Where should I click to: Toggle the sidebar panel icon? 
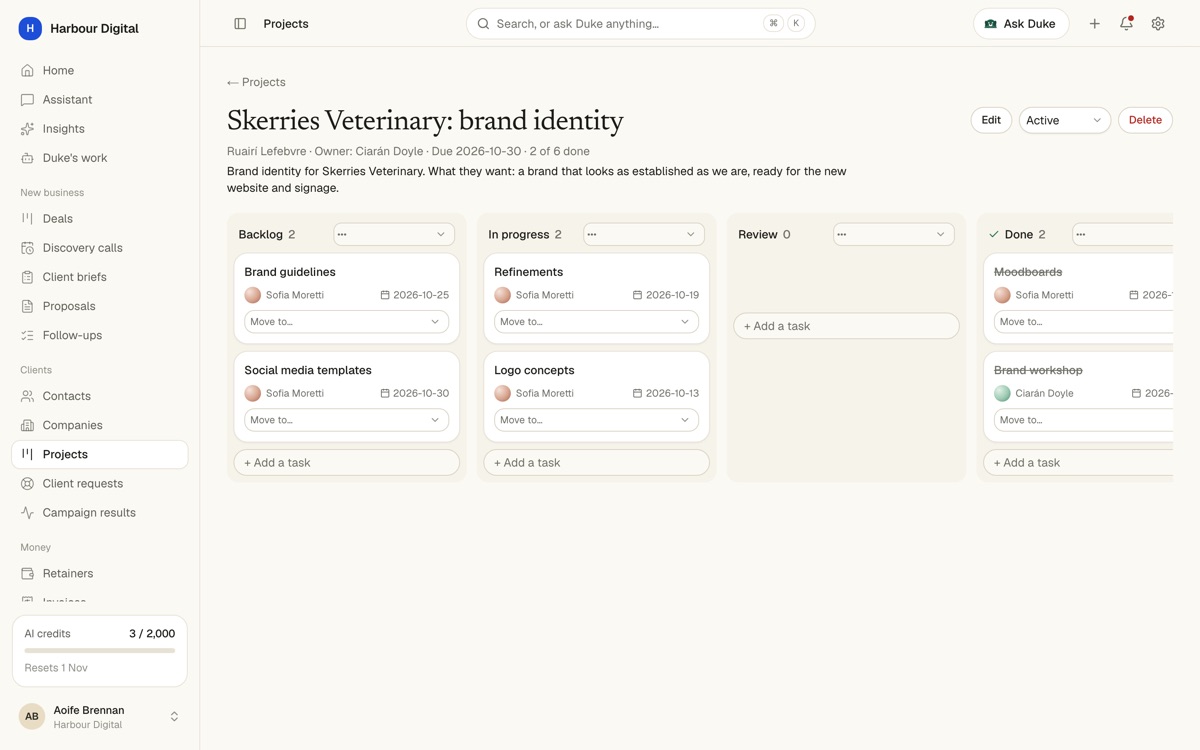tap(240, 24)
